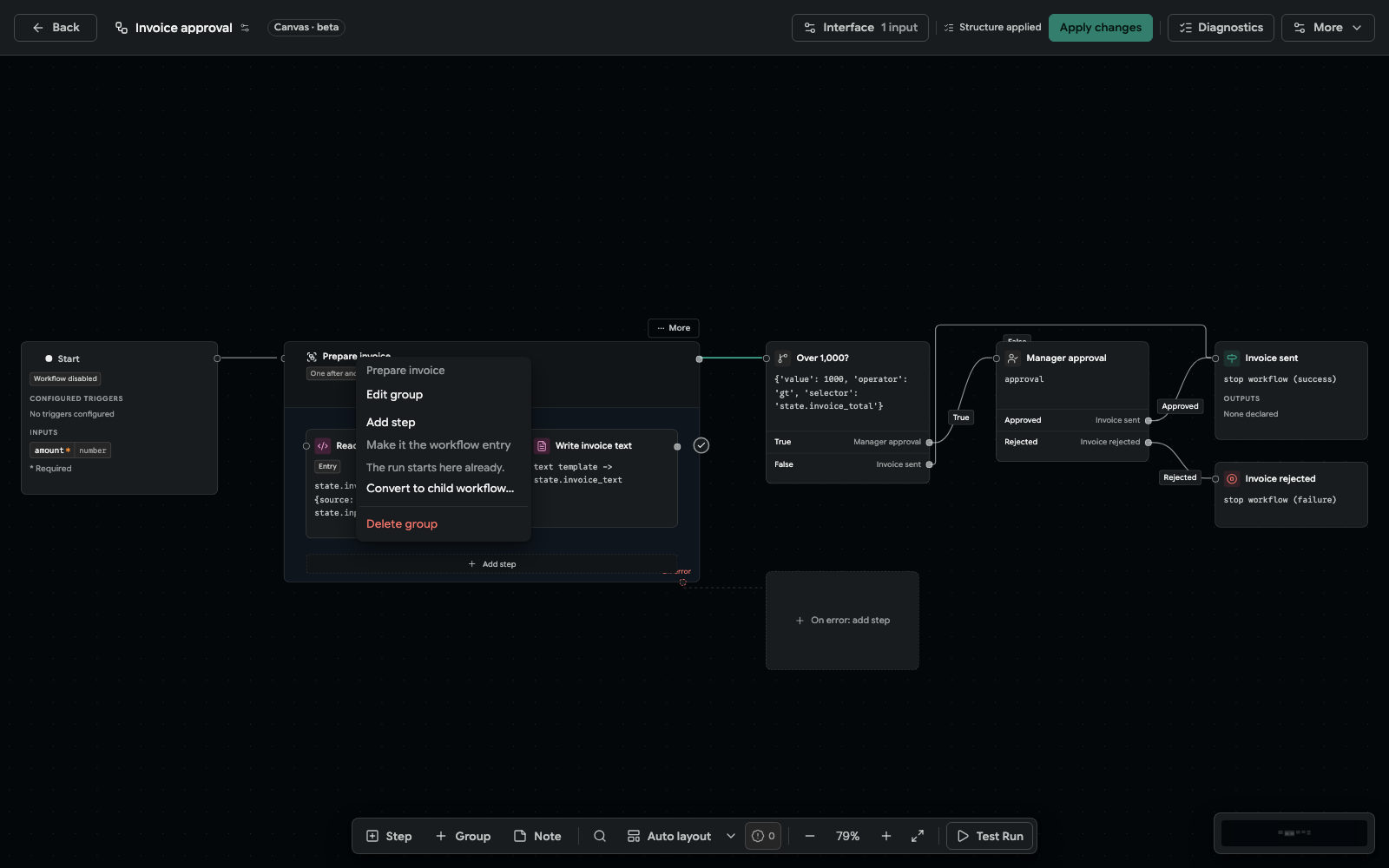The height and width of the screenshot is (868, 1389).
Task: Zoom in with the plus icon
Action: point(886,836)
